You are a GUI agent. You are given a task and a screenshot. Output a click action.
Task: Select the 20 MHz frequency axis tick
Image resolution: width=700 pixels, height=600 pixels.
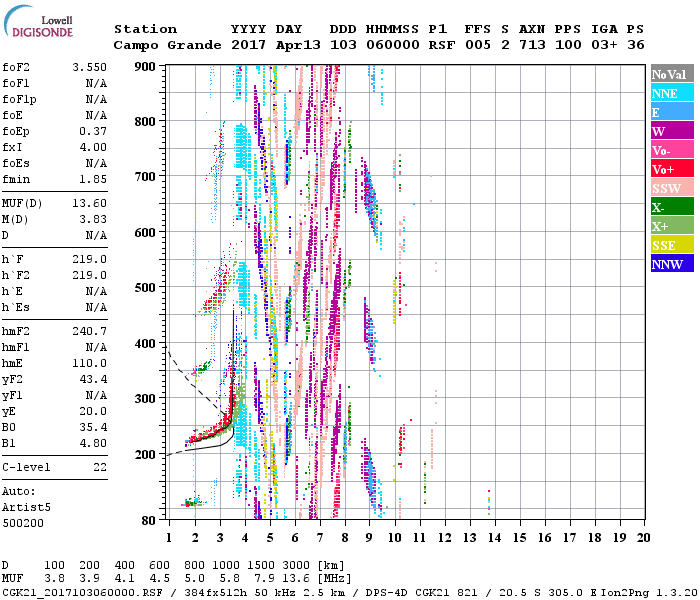(643, 537)
